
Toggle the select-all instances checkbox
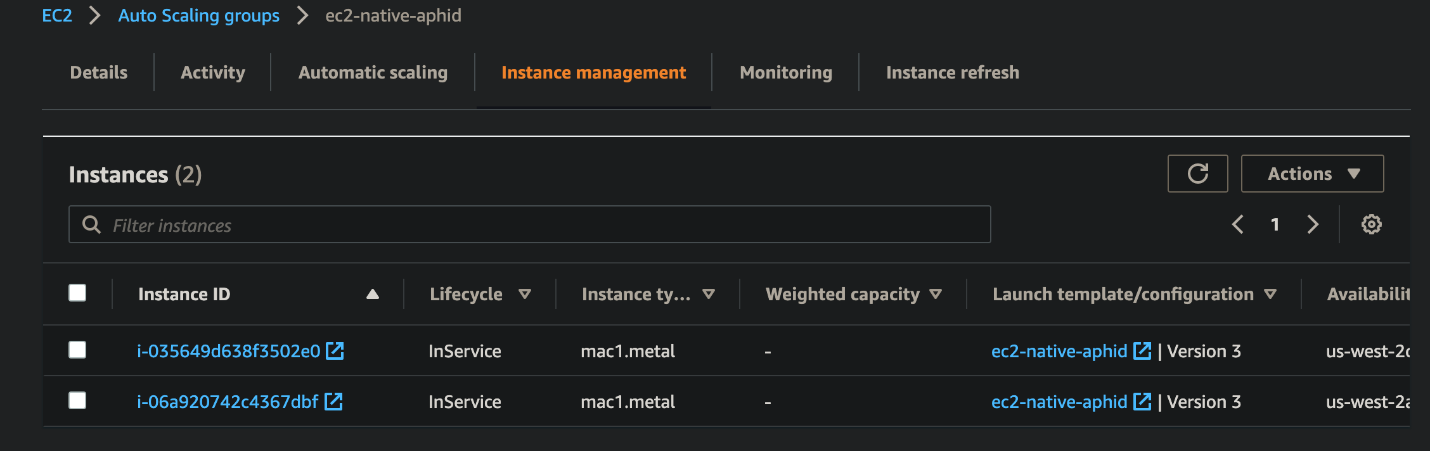coord(77,293)
